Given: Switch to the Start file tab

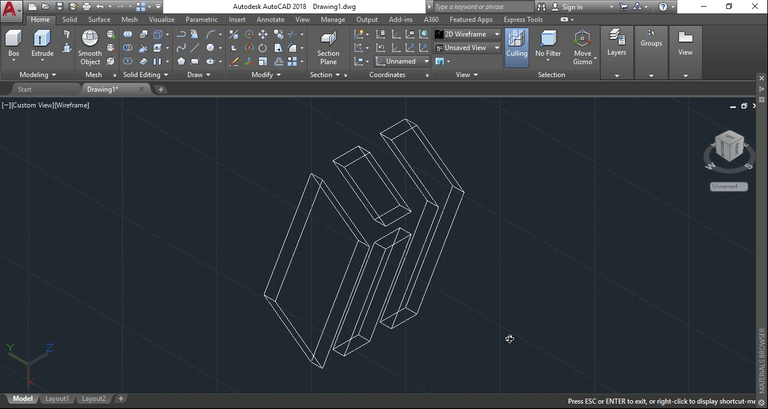Looking at the screenshot, I should point(24,89).
